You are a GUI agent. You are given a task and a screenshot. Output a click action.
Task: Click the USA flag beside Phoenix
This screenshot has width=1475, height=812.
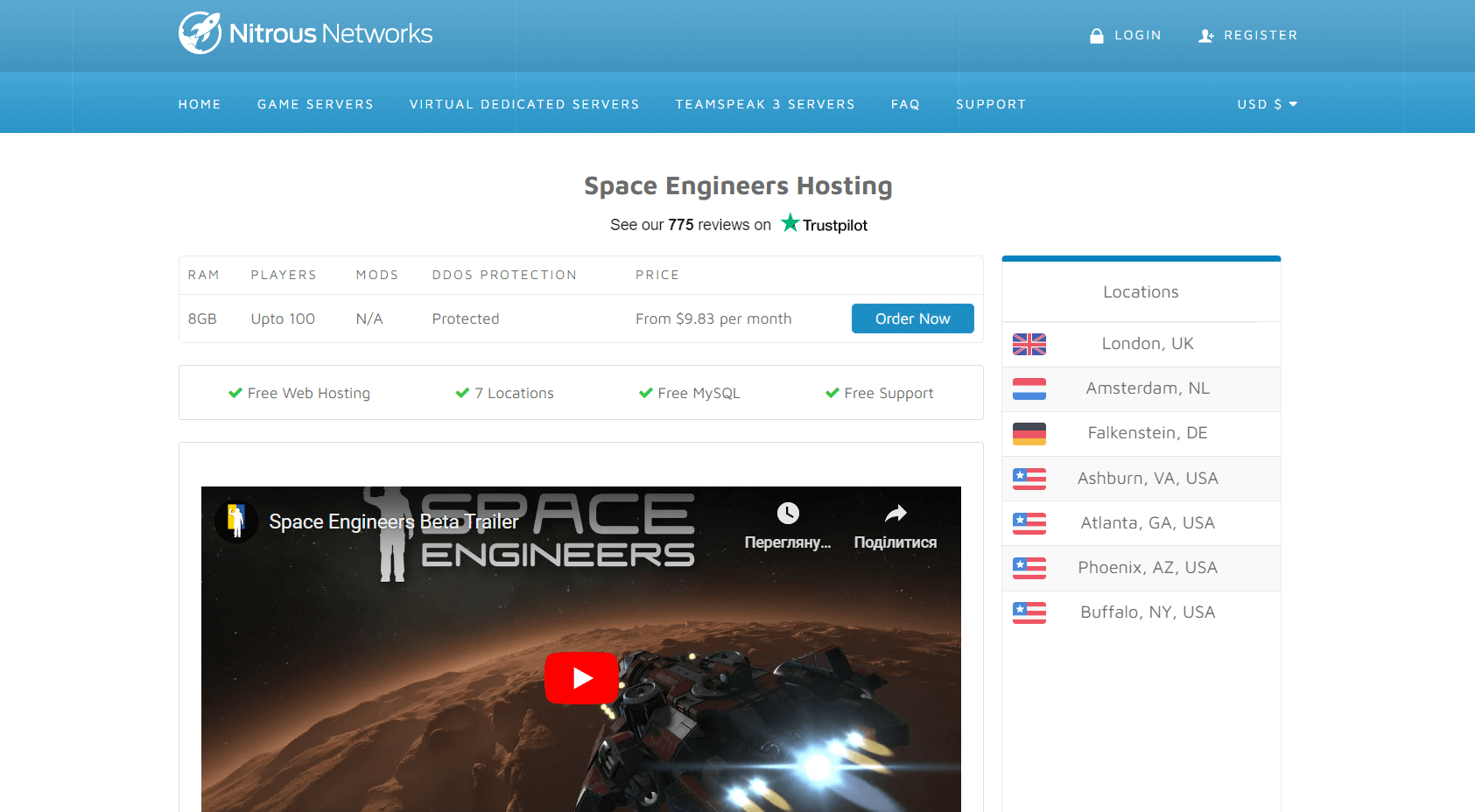point(1029,568)
